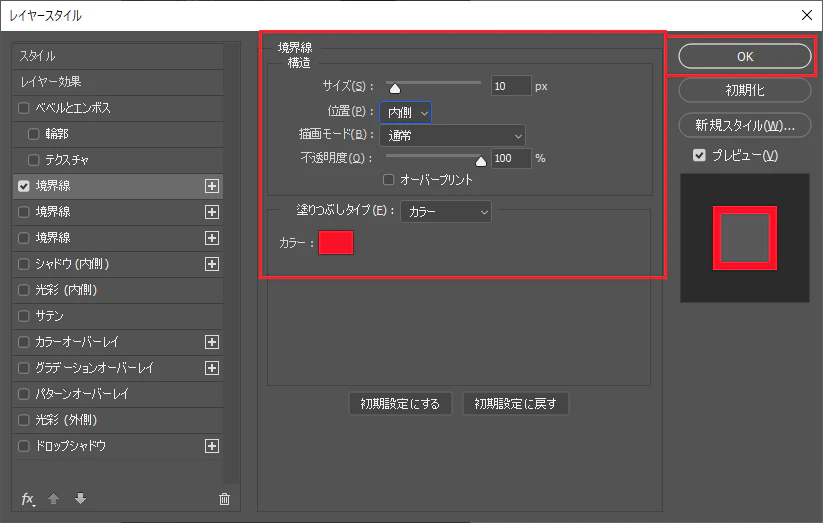Select the ドロップシャドウ row label
823x523 pixels.
tap(70, 446)
